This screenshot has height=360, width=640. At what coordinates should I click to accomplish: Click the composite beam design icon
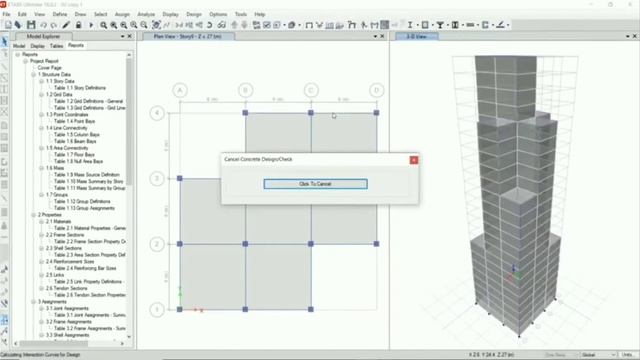440,25
